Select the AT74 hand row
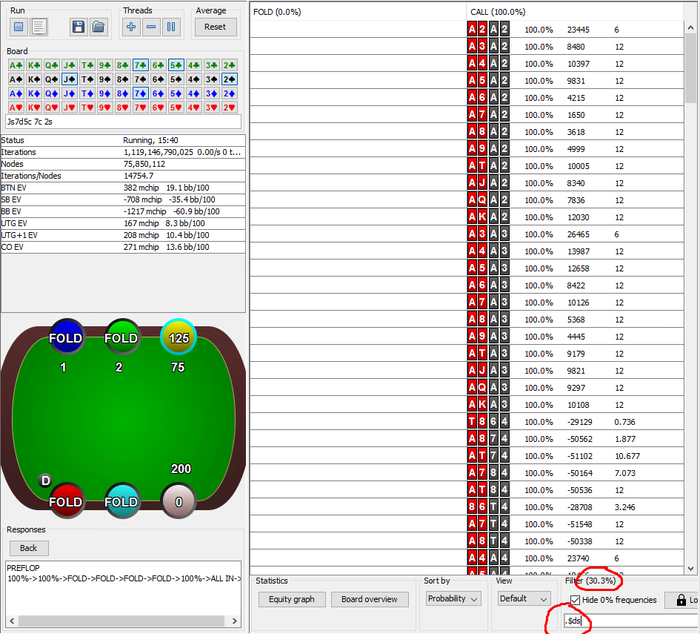Screen dimensions: 700x634 576,456
